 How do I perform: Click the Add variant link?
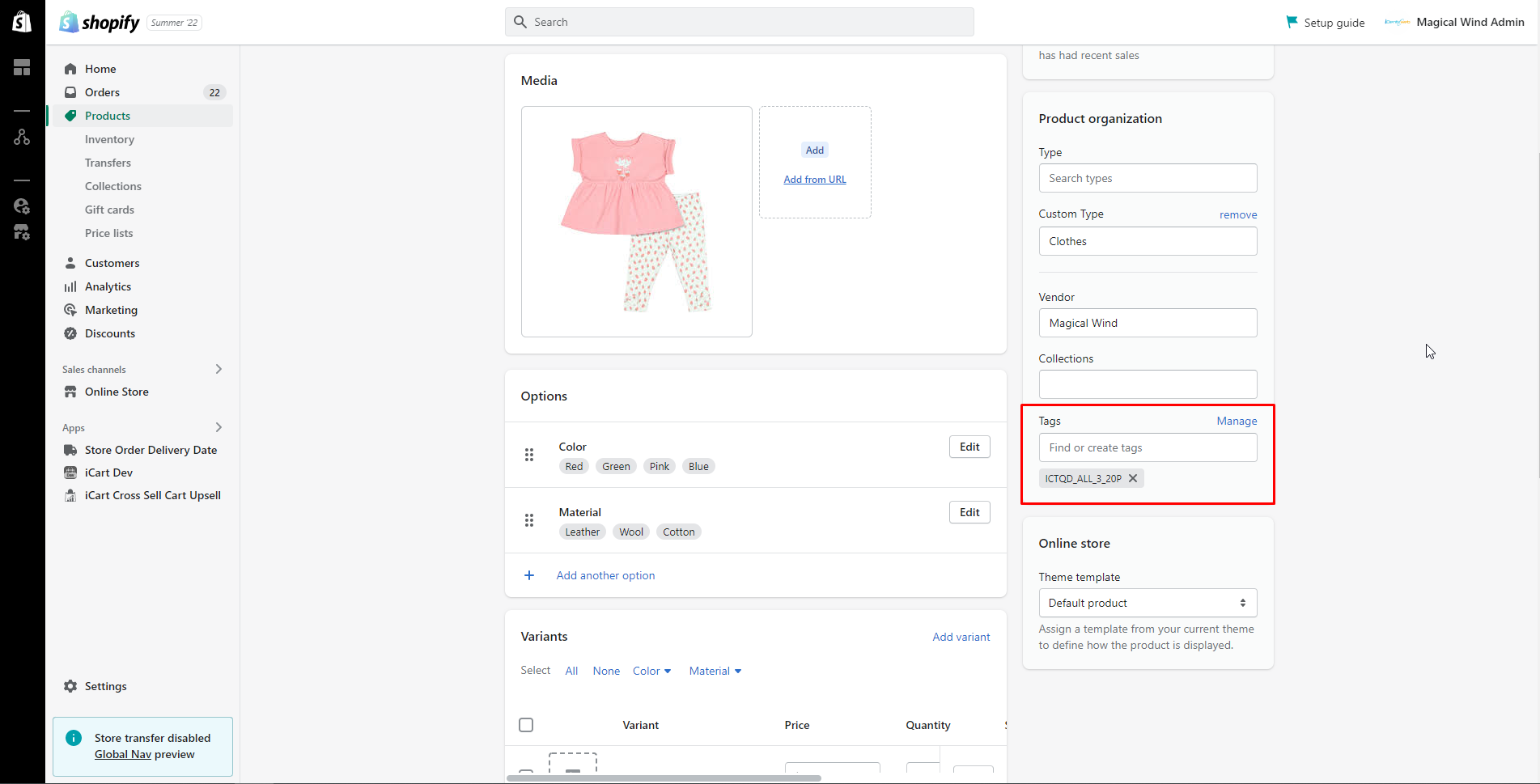coord(961,637)
